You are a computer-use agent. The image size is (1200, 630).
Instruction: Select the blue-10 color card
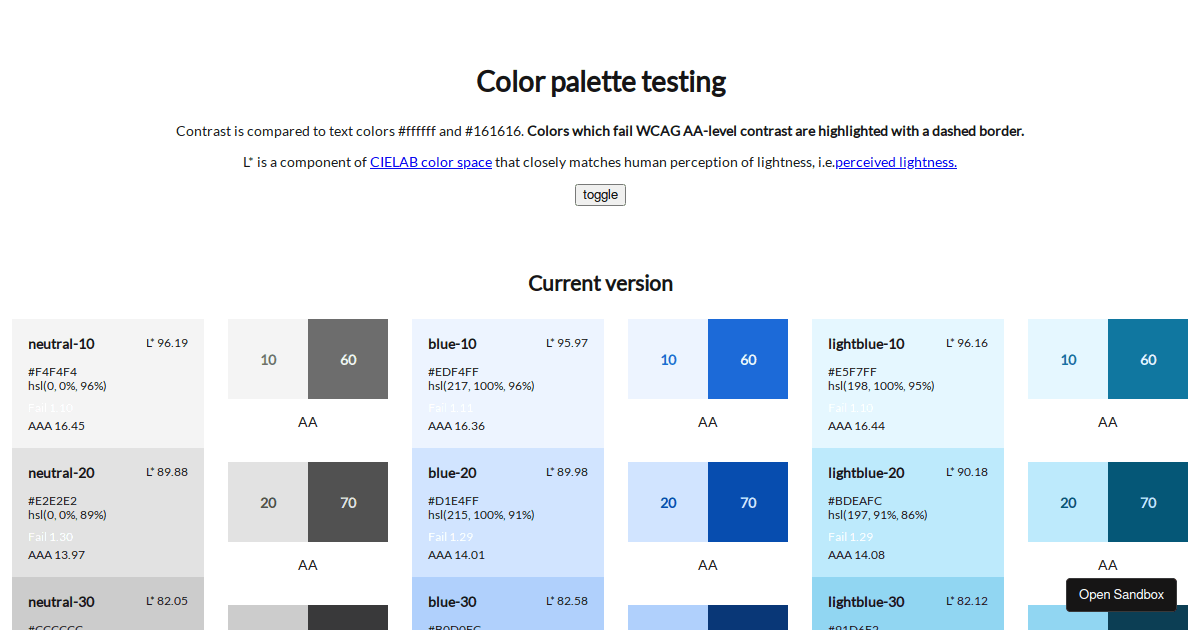click(x=507, y=383)
